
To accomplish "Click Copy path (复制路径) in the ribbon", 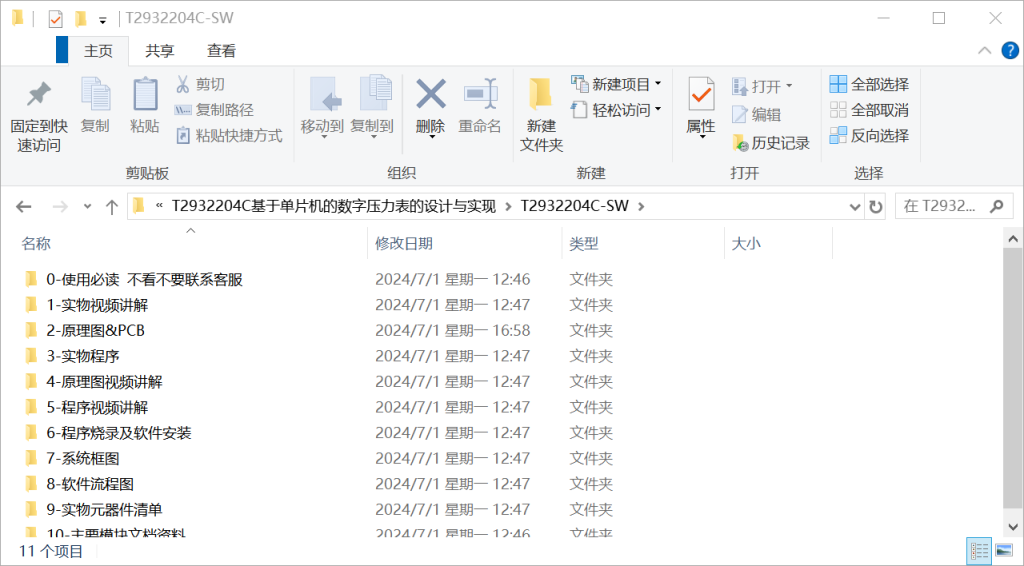I will coord(214,110).
